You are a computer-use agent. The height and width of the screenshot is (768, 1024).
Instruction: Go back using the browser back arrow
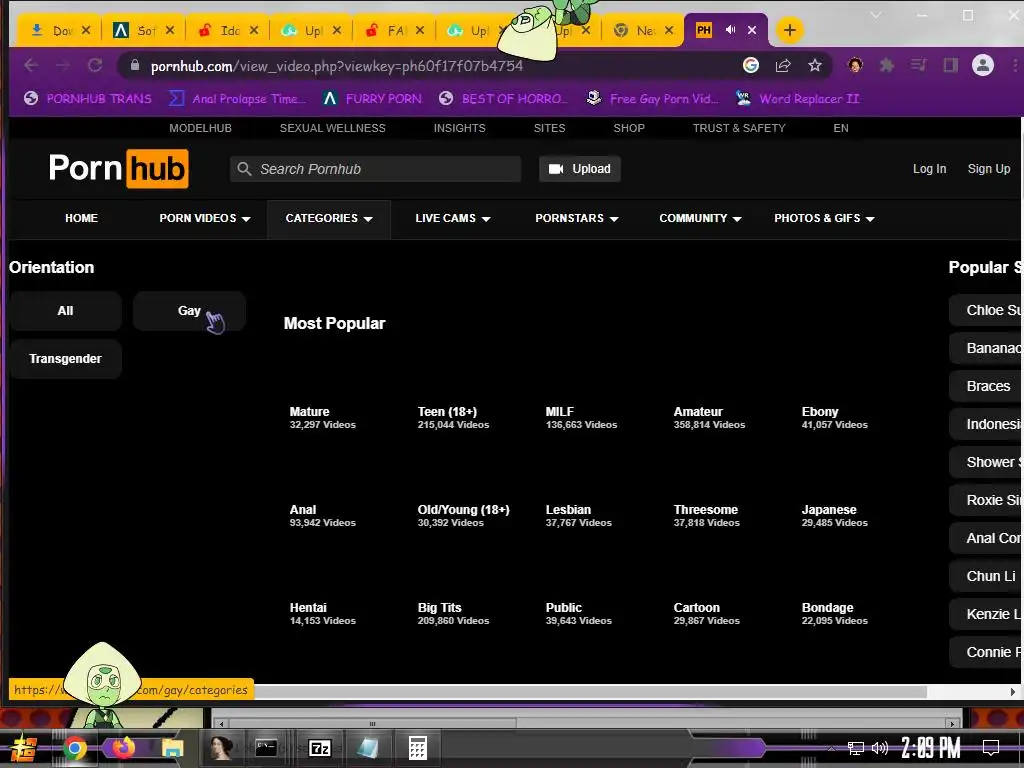click(31, 65)
